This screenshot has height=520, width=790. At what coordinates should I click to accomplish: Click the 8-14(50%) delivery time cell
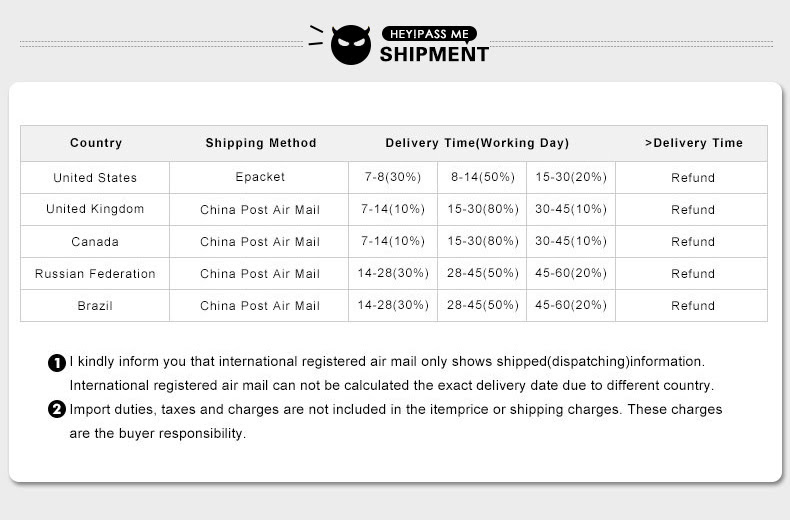pyautogui.click(x=483, y=177)
